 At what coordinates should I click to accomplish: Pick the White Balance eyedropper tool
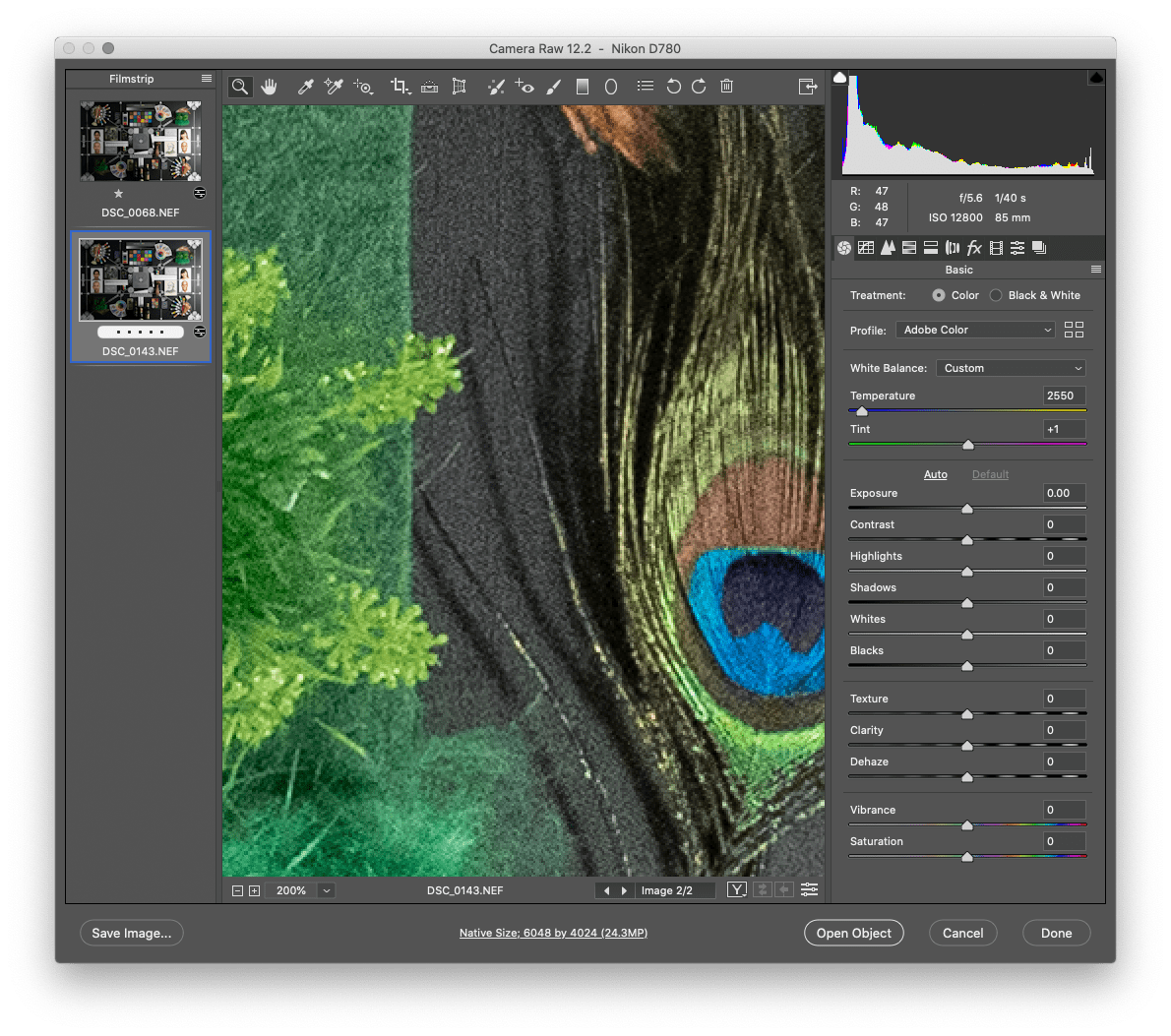pyautogui.click(x=305, y=87)
